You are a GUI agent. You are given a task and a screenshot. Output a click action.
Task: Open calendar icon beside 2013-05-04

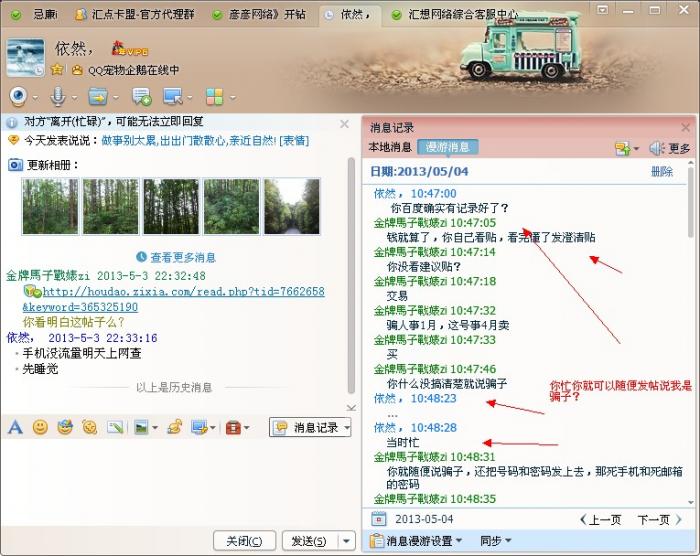click(x=379, y=519)
